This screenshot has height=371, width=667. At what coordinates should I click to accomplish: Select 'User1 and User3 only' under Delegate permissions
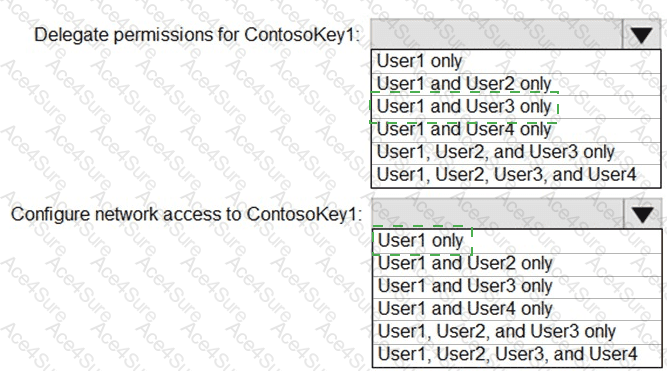click(516, 106)
